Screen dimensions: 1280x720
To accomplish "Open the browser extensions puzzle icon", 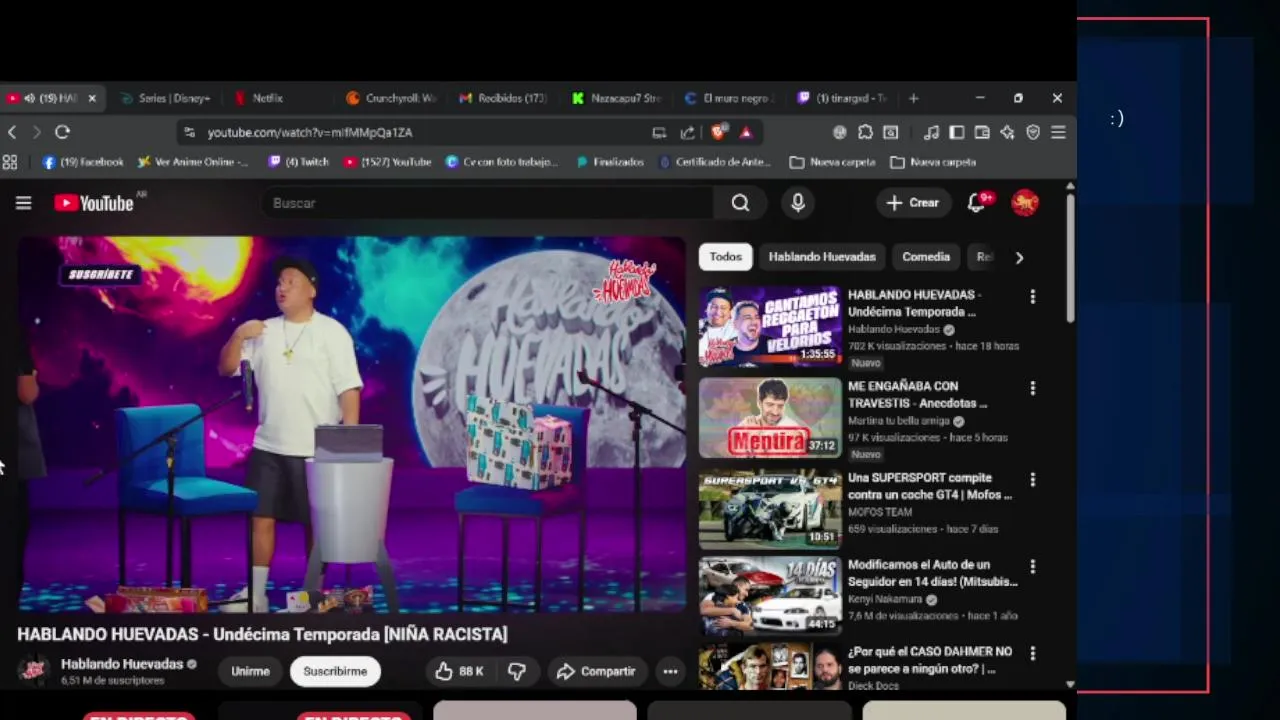I will click(x=865, y=132).
